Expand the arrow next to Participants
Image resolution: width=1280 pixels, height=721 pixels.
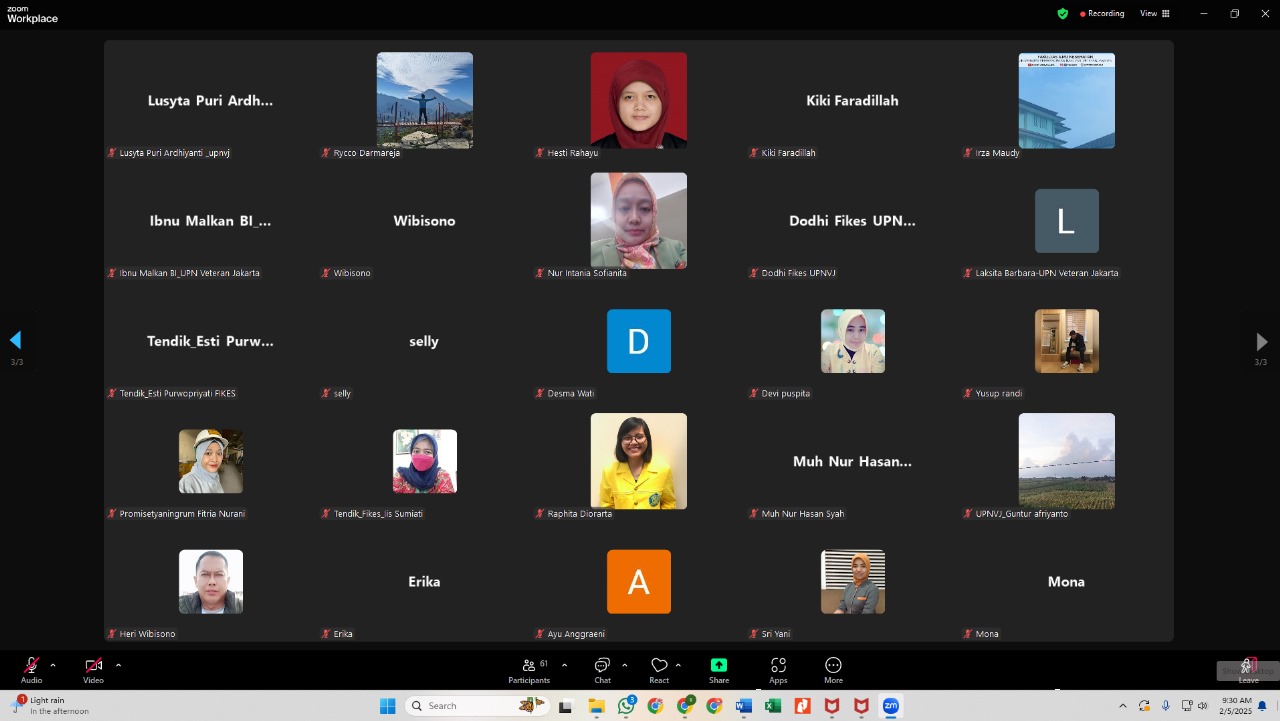tap(564, 665)
